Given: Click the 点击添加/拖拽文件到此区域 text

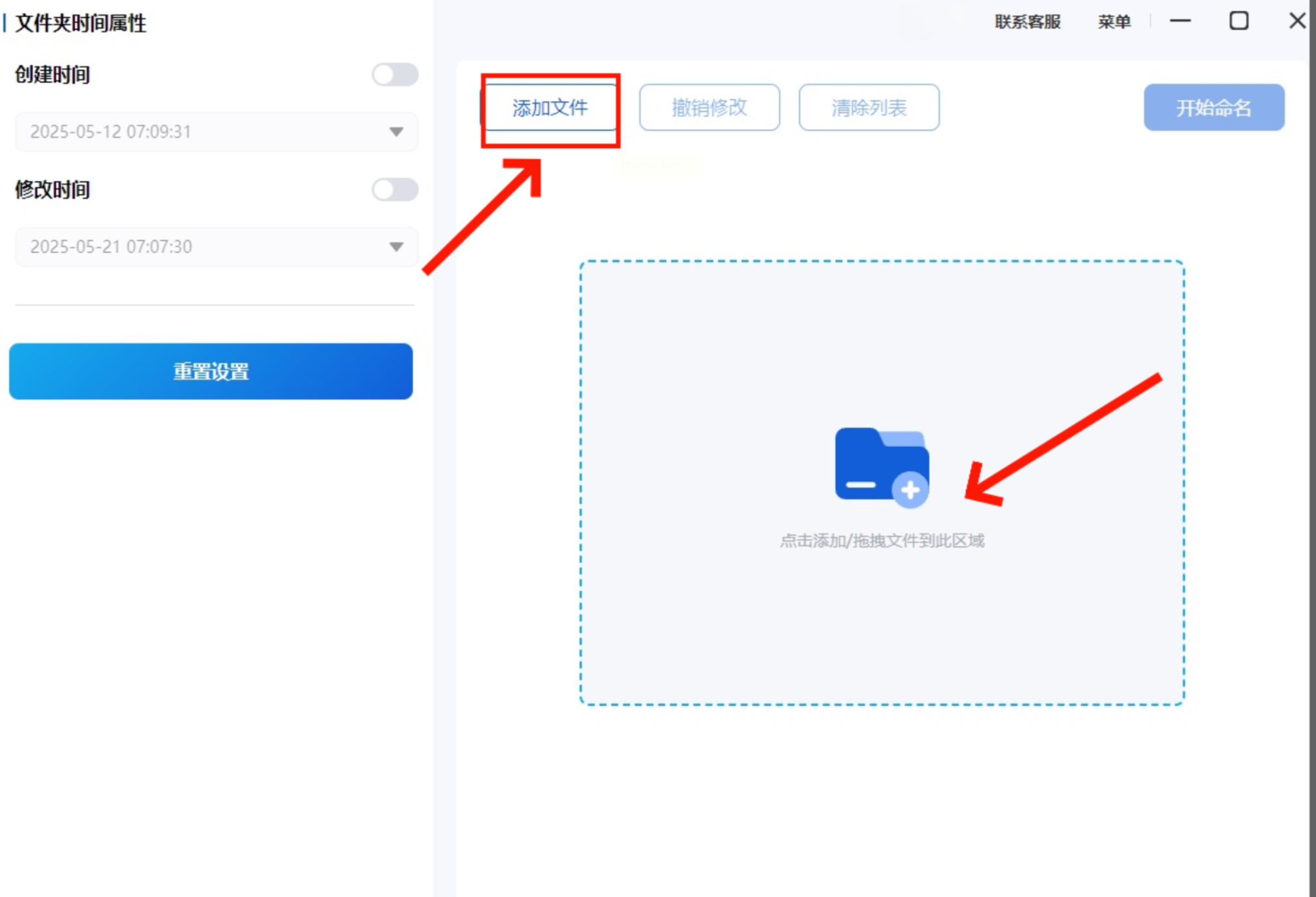Looking at the screenshot, I should pos(882,540).
